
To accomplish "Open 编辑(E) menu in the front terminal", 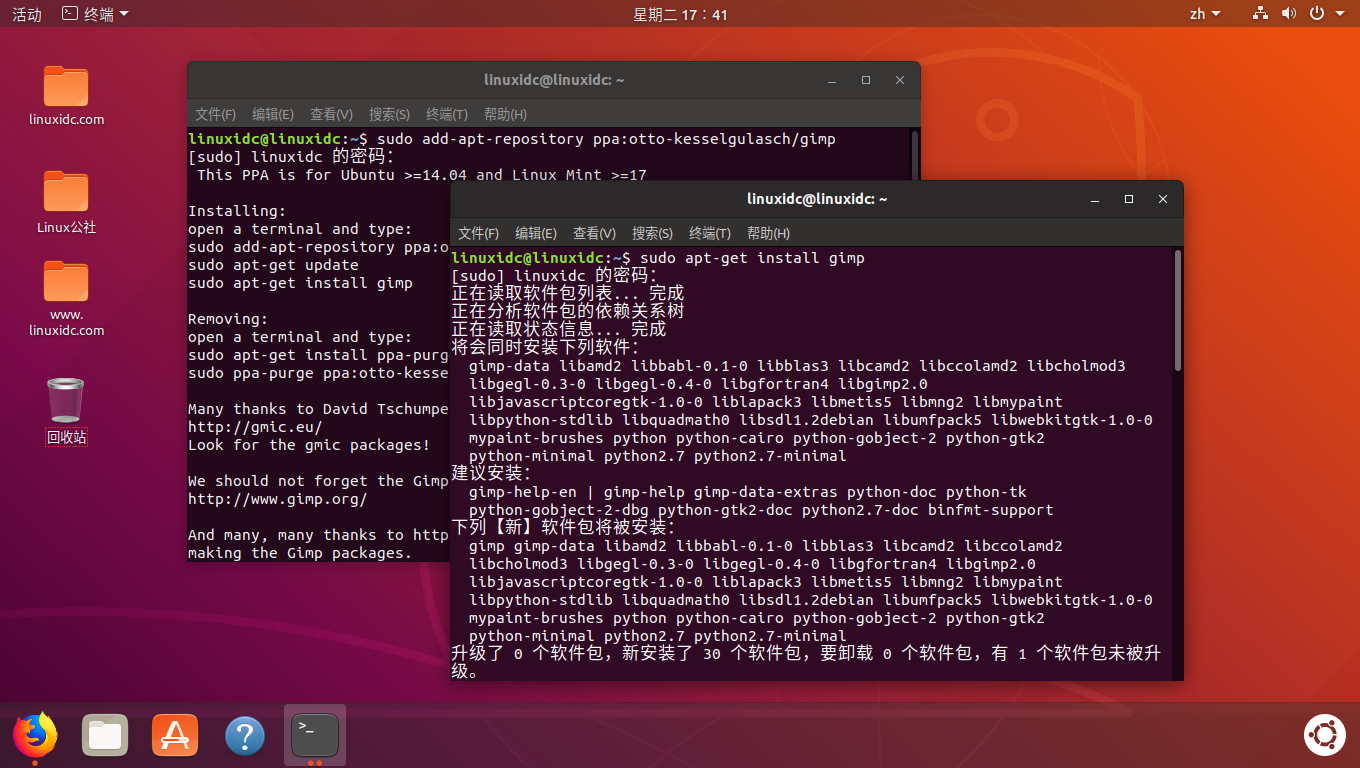I will [x=536, y=233].
